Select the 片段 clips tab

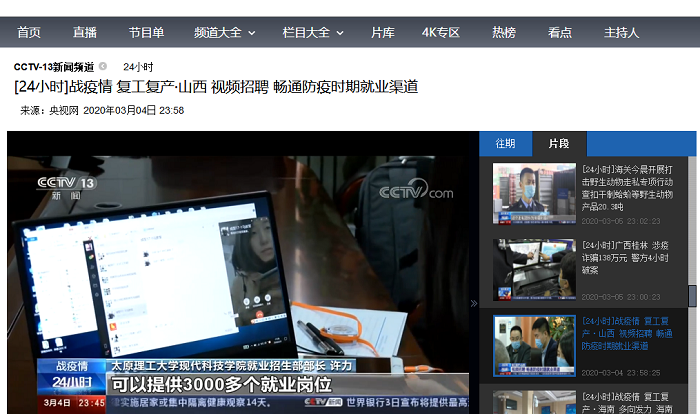point(558,143)
